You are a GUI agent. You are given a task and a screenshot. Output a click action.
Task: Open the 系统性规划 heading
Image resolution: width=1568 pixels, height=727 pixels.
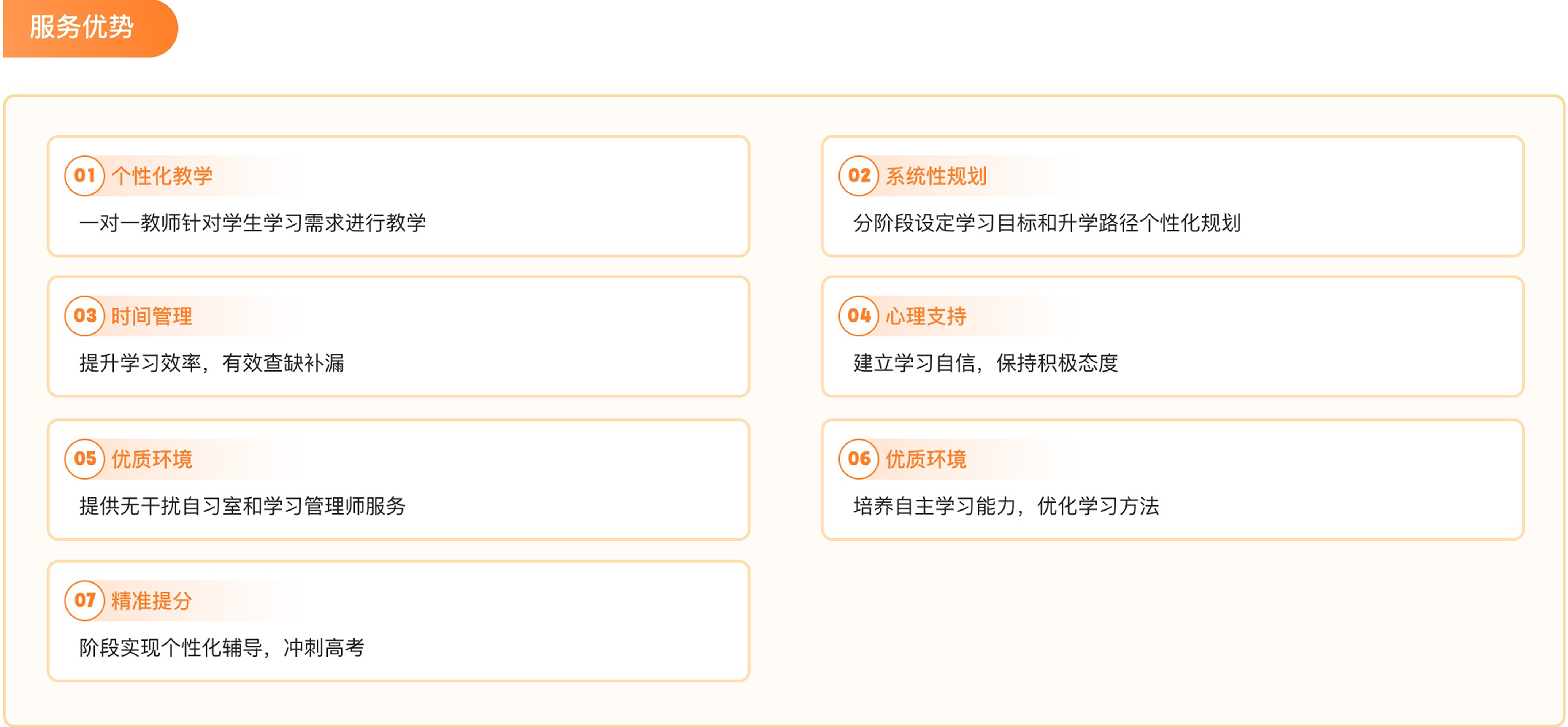coord(936,176)
